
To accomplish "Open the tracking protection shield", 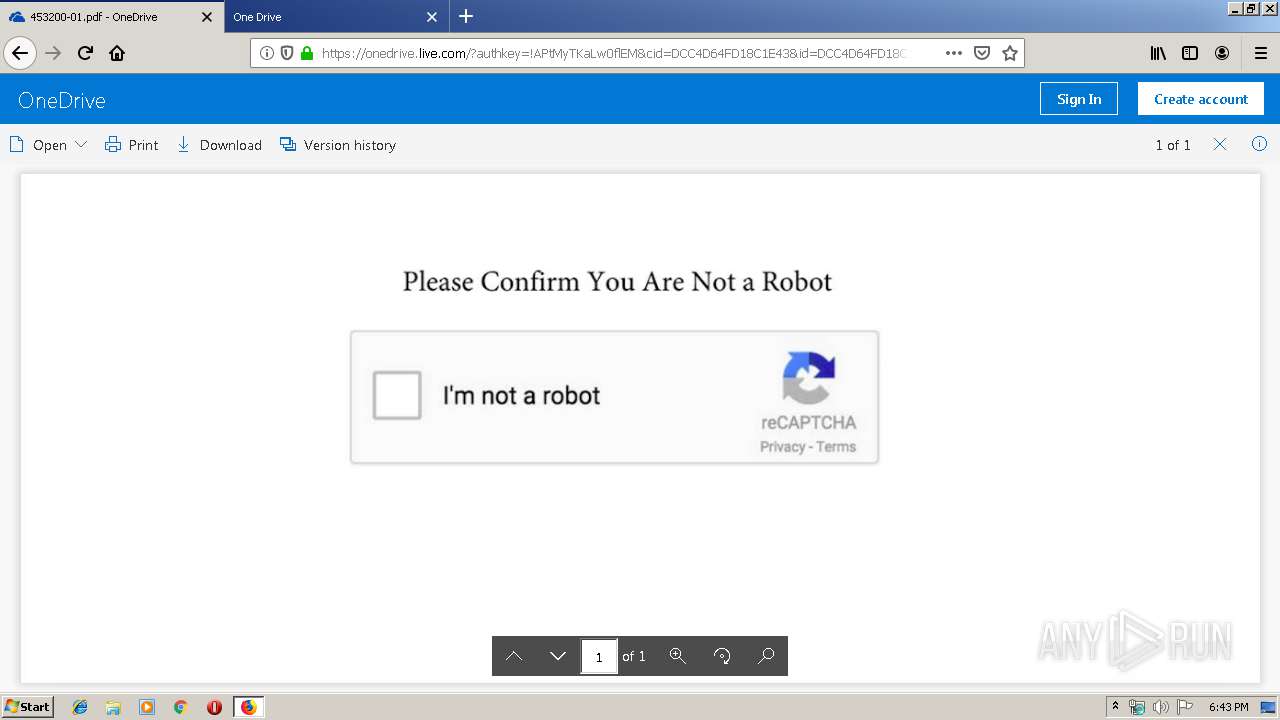I will tap(287, 53).
